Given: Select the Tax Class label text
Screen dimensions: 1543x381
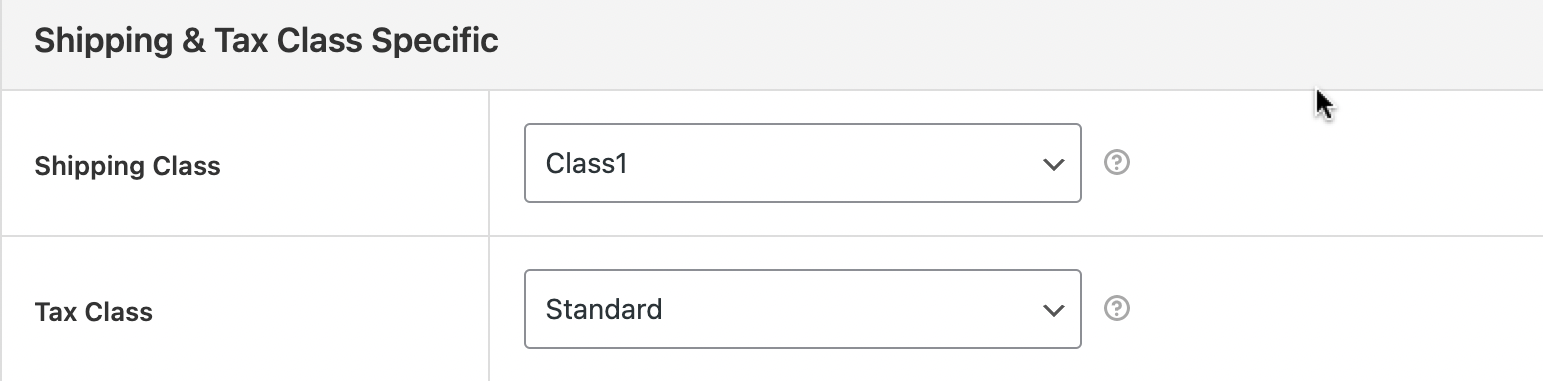Looking at the screenshot, I should point(93,312).
